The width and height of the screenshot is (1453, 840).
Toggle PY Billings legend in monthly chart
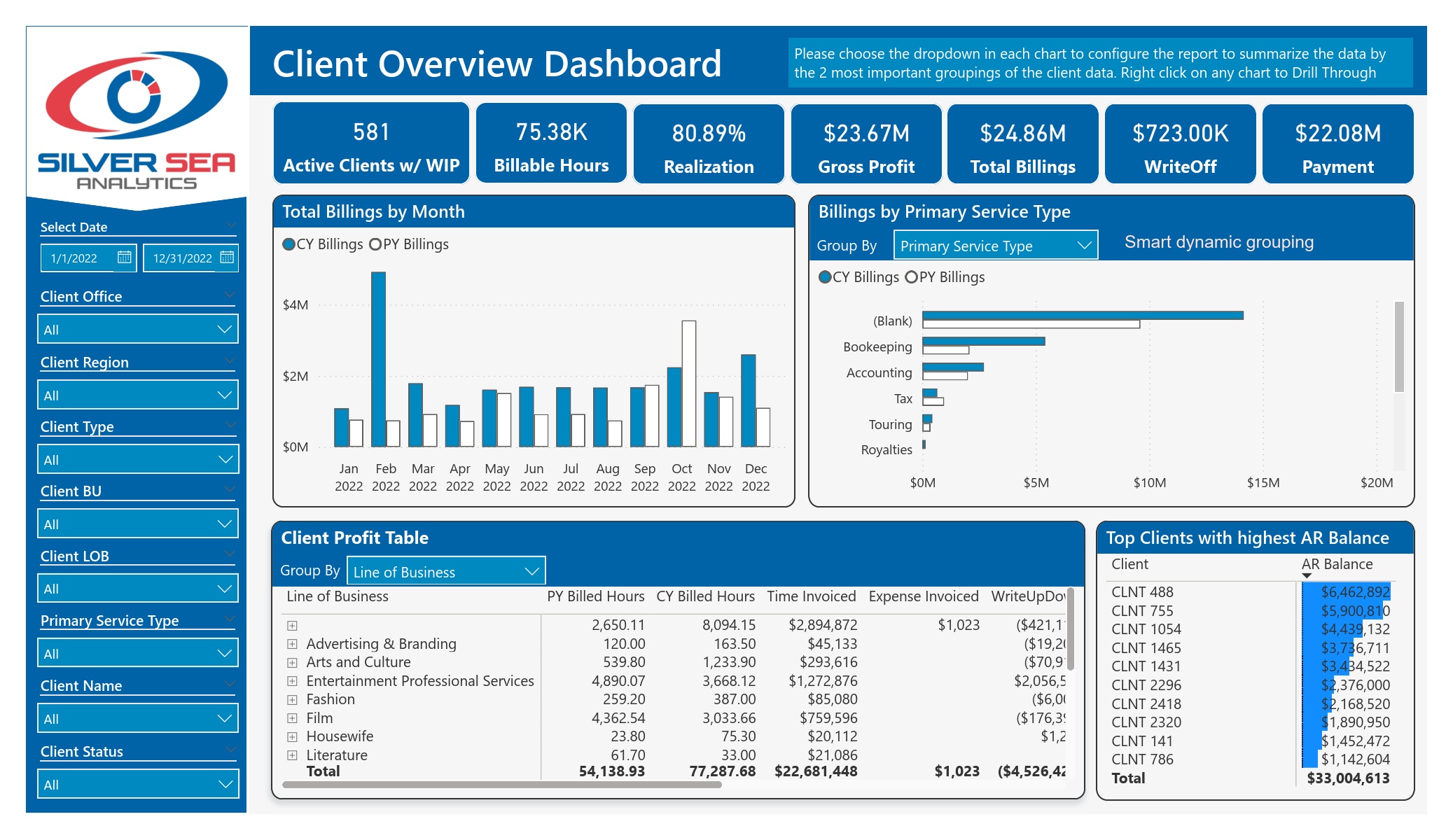409,244
